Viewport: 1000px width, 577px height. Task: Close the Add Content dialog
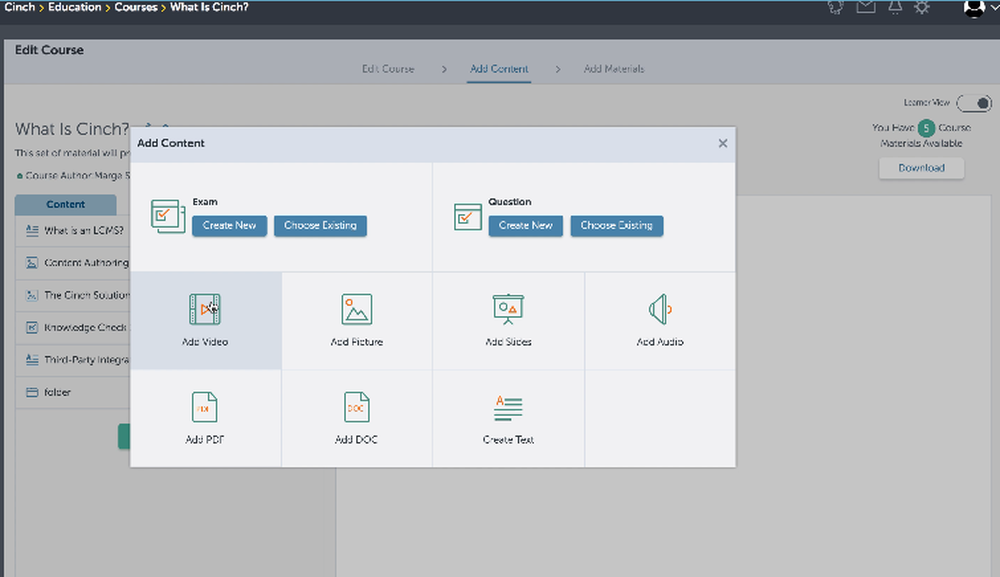pos(723,143)
